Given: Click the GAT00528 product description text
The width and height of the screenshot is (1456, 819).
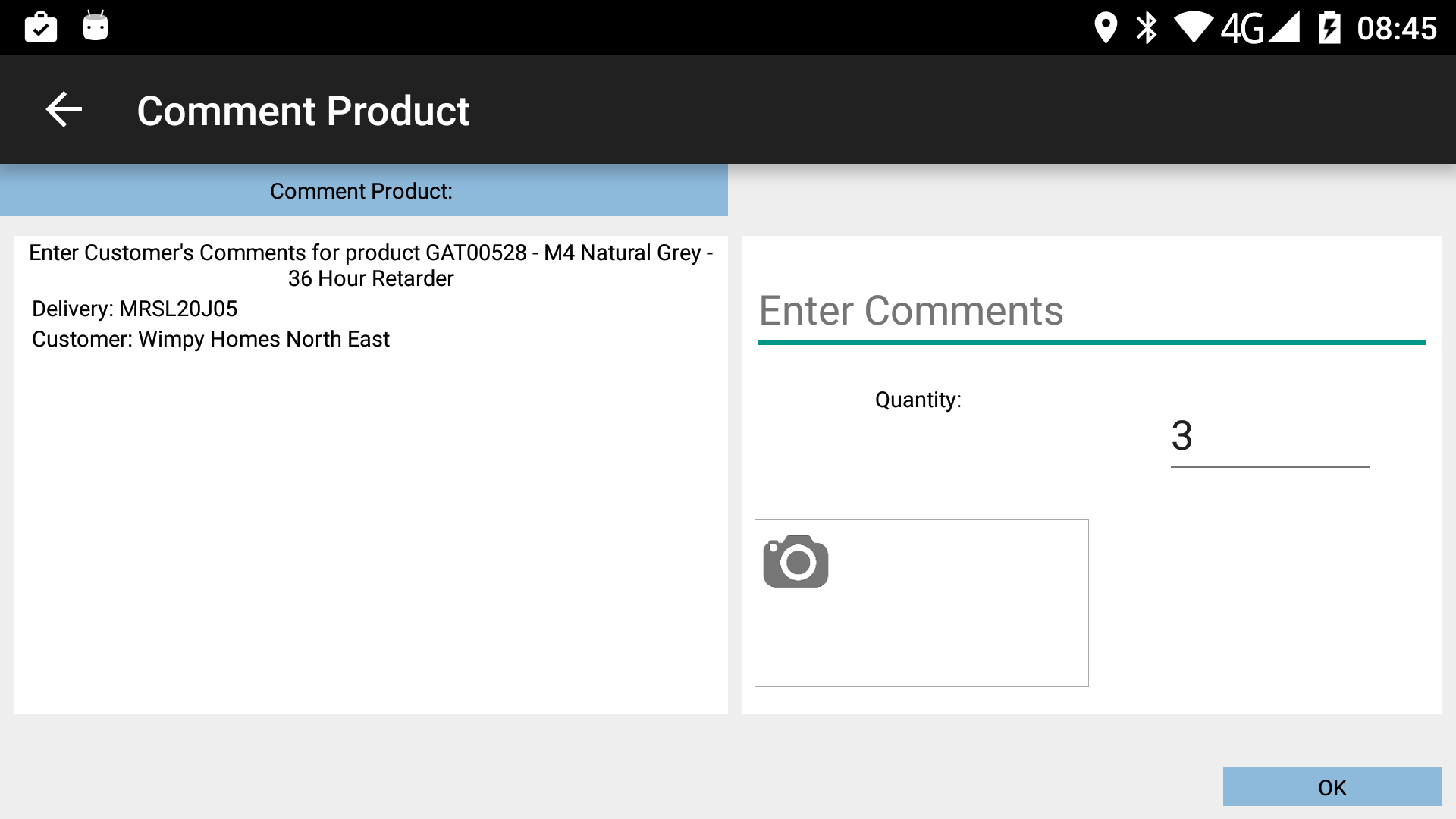Looking at the screenshot, I should click(x=371, y=265).
